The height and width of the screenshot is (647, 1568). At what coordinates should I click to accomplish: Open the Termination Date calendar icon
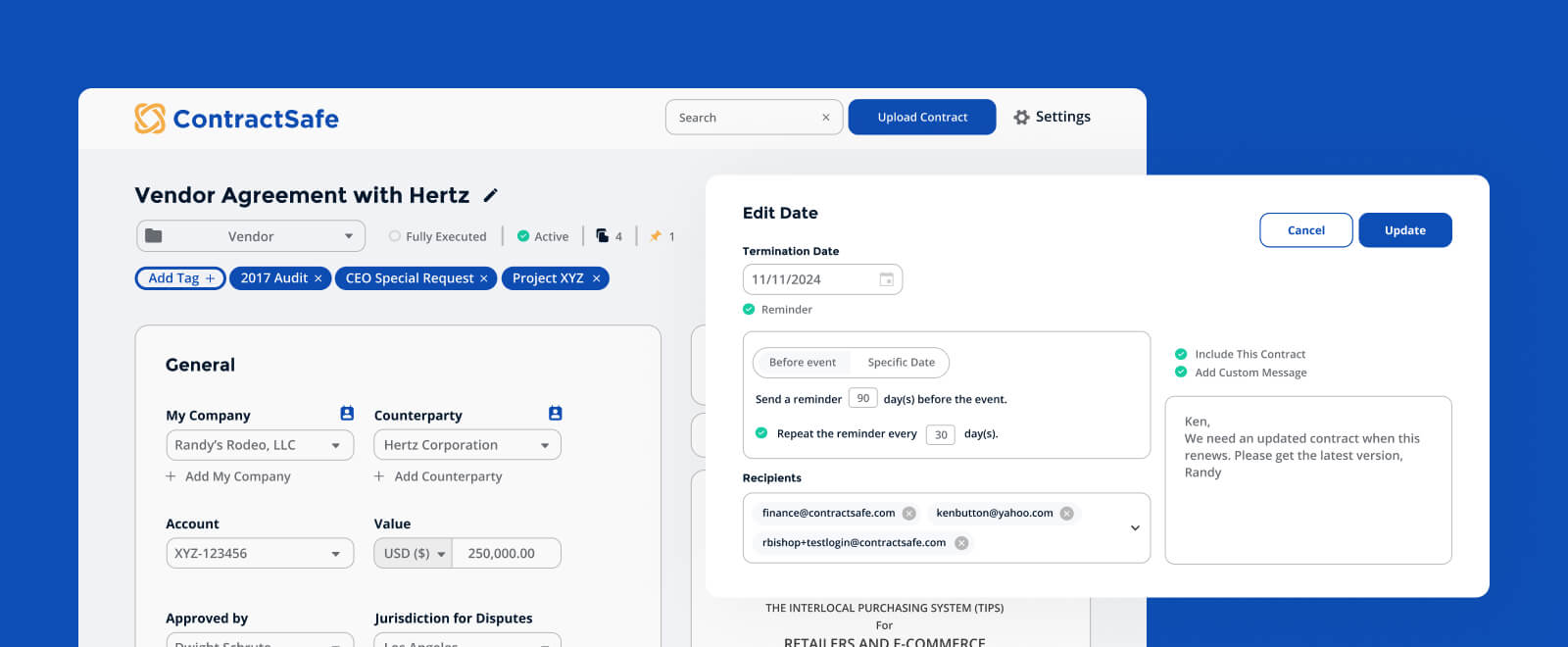point(886,279)
